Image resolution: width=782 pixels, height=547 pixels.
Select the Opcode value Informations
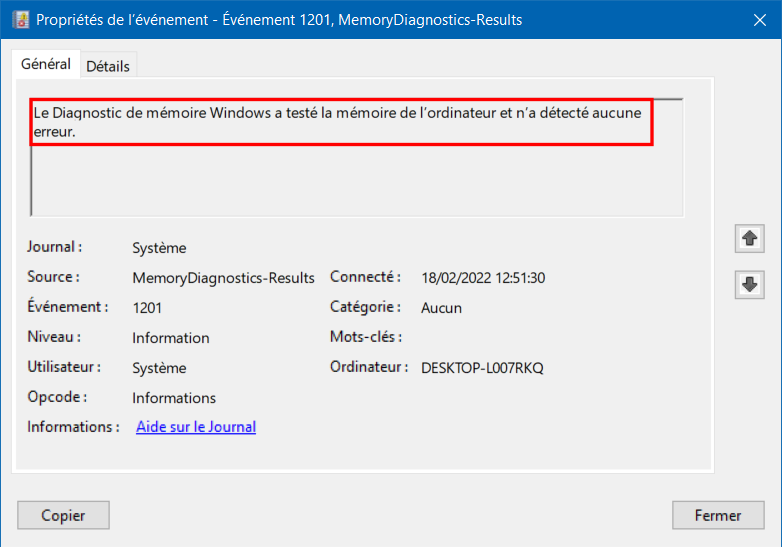pos(174,398)
